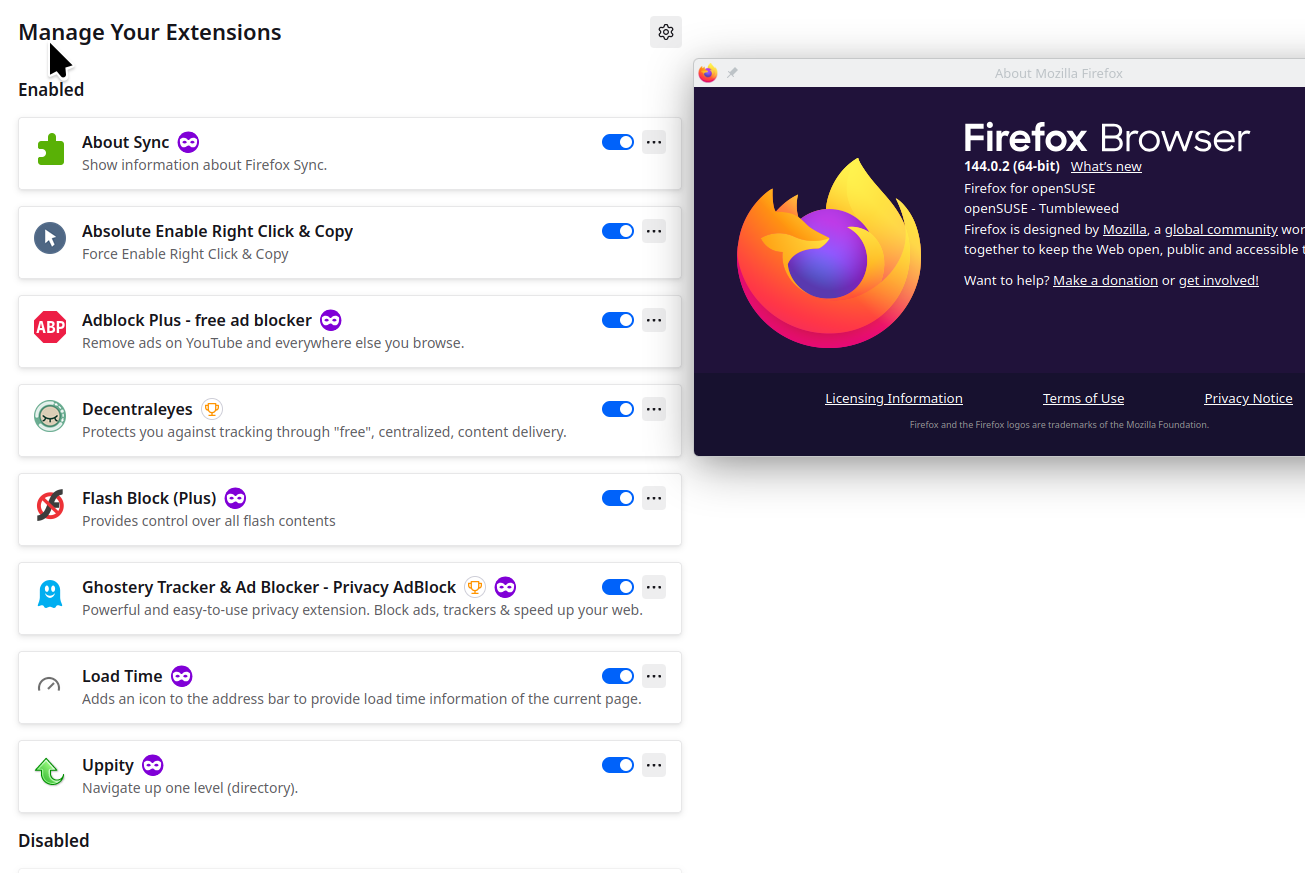1305x873 pixels.
Task: Click the About Sync puzzle piece icon
Action: coord(50,149)
